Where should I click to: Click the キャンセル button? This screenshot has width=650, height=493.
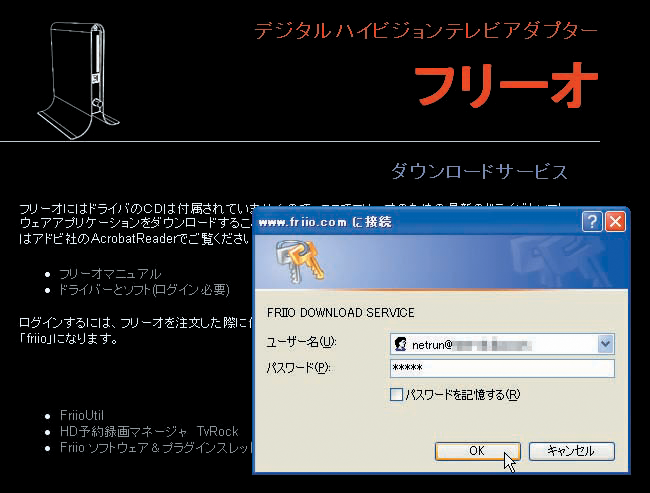572,451
